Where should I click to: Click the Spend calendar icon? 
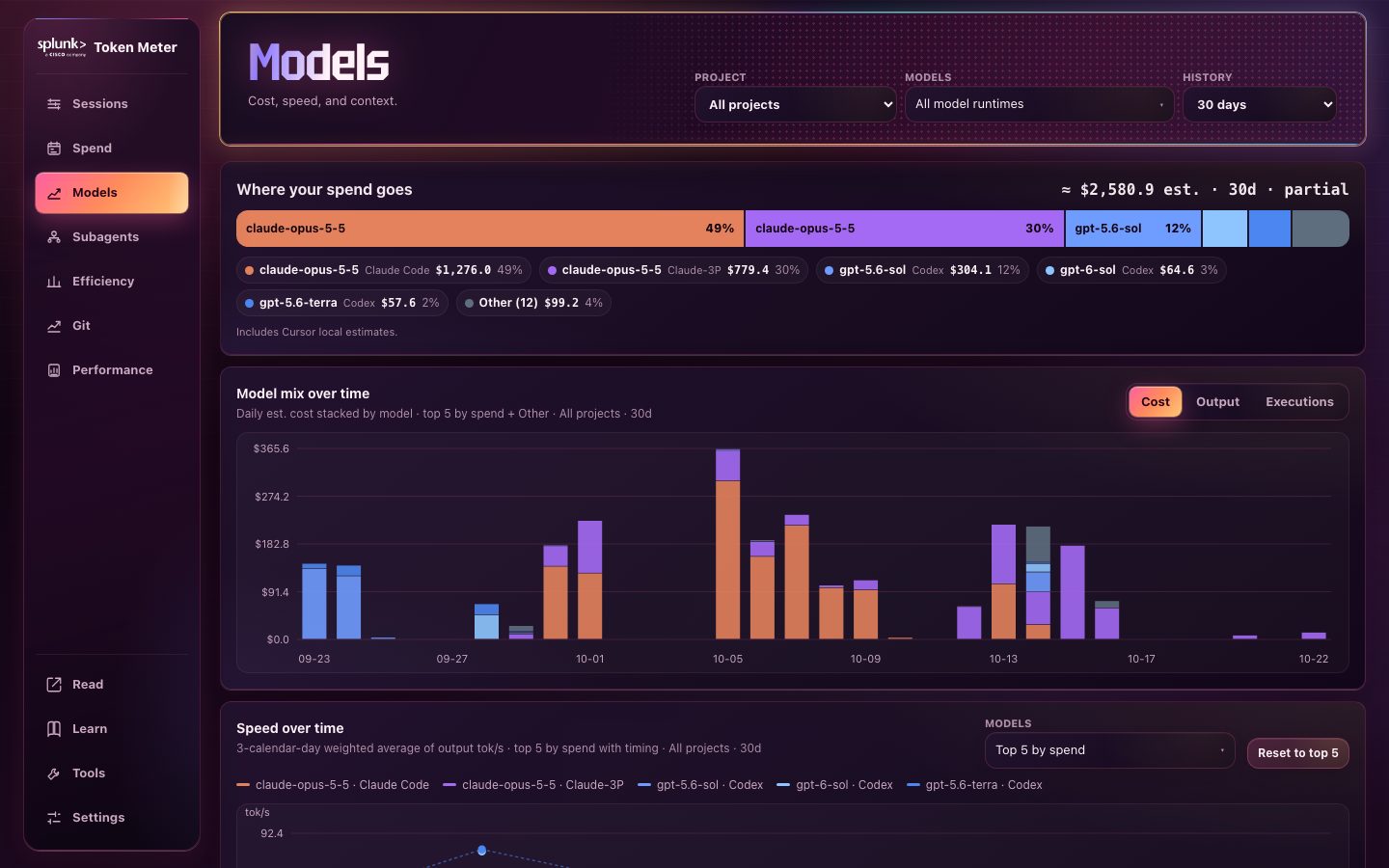(x=54, y=149)
